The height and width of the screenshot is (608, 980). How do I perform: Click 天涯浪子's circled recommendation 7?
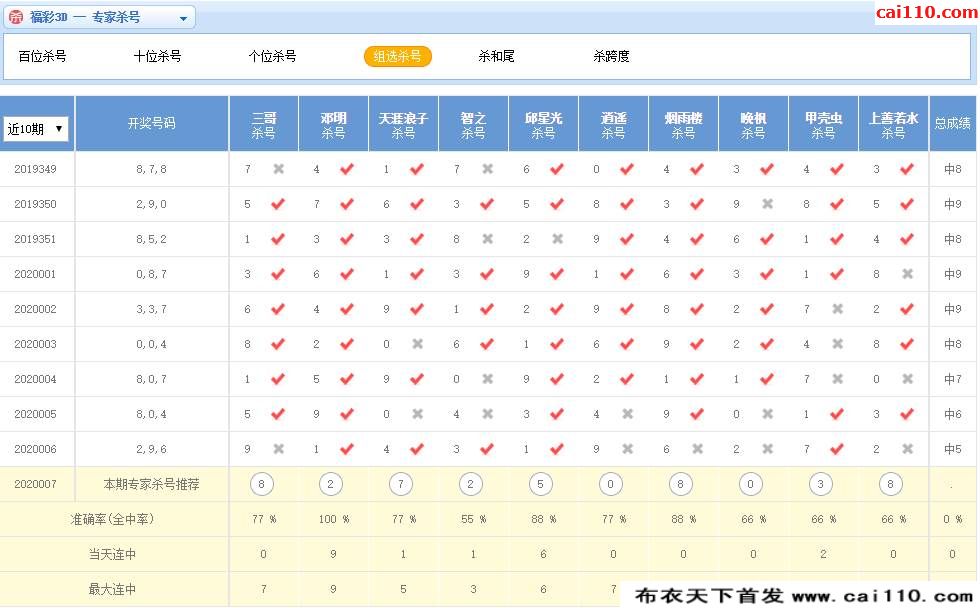click(x=401, y=484)
